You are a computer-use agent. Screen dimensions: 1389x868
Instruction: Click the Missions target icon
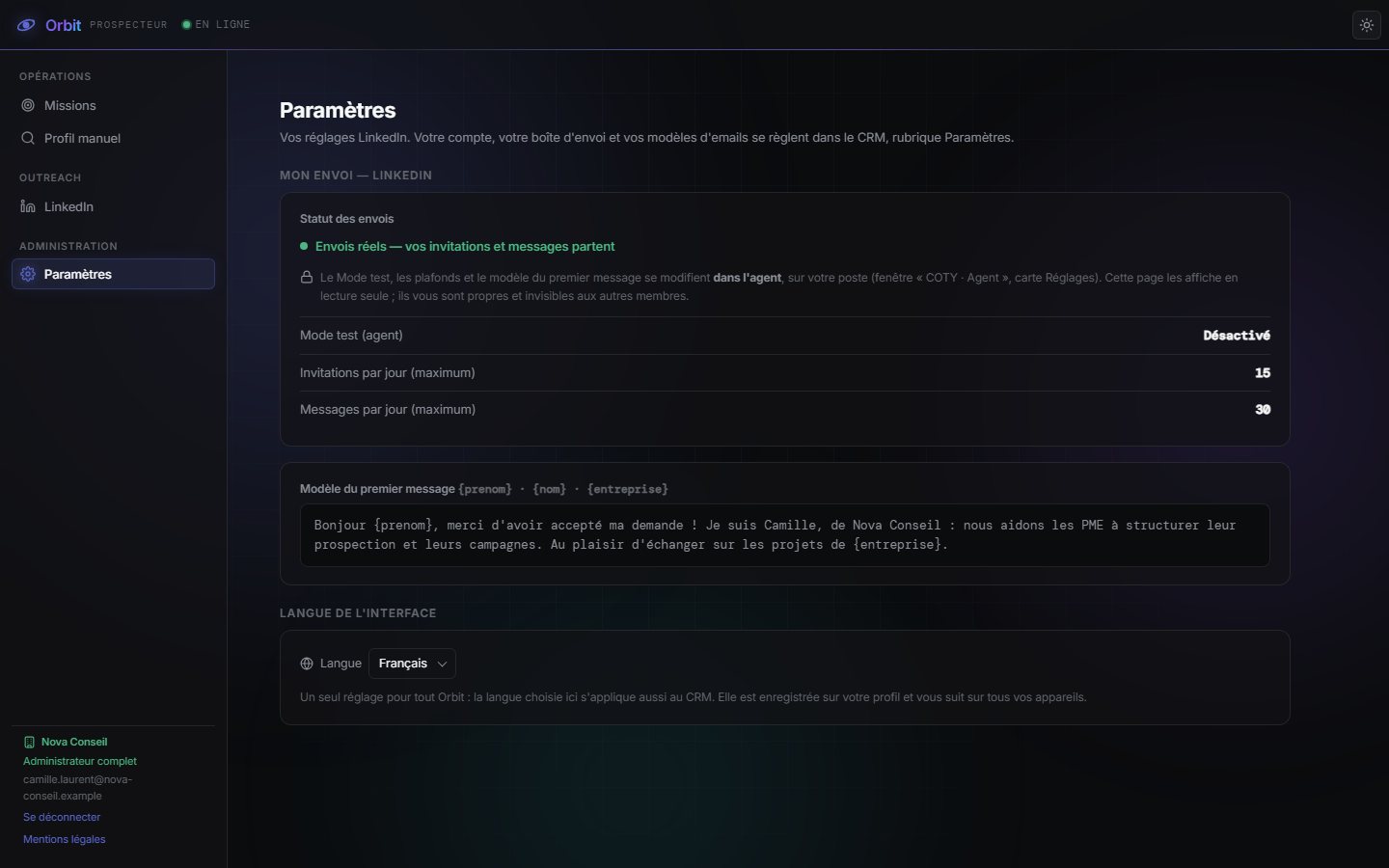click(x=28, y=105)
